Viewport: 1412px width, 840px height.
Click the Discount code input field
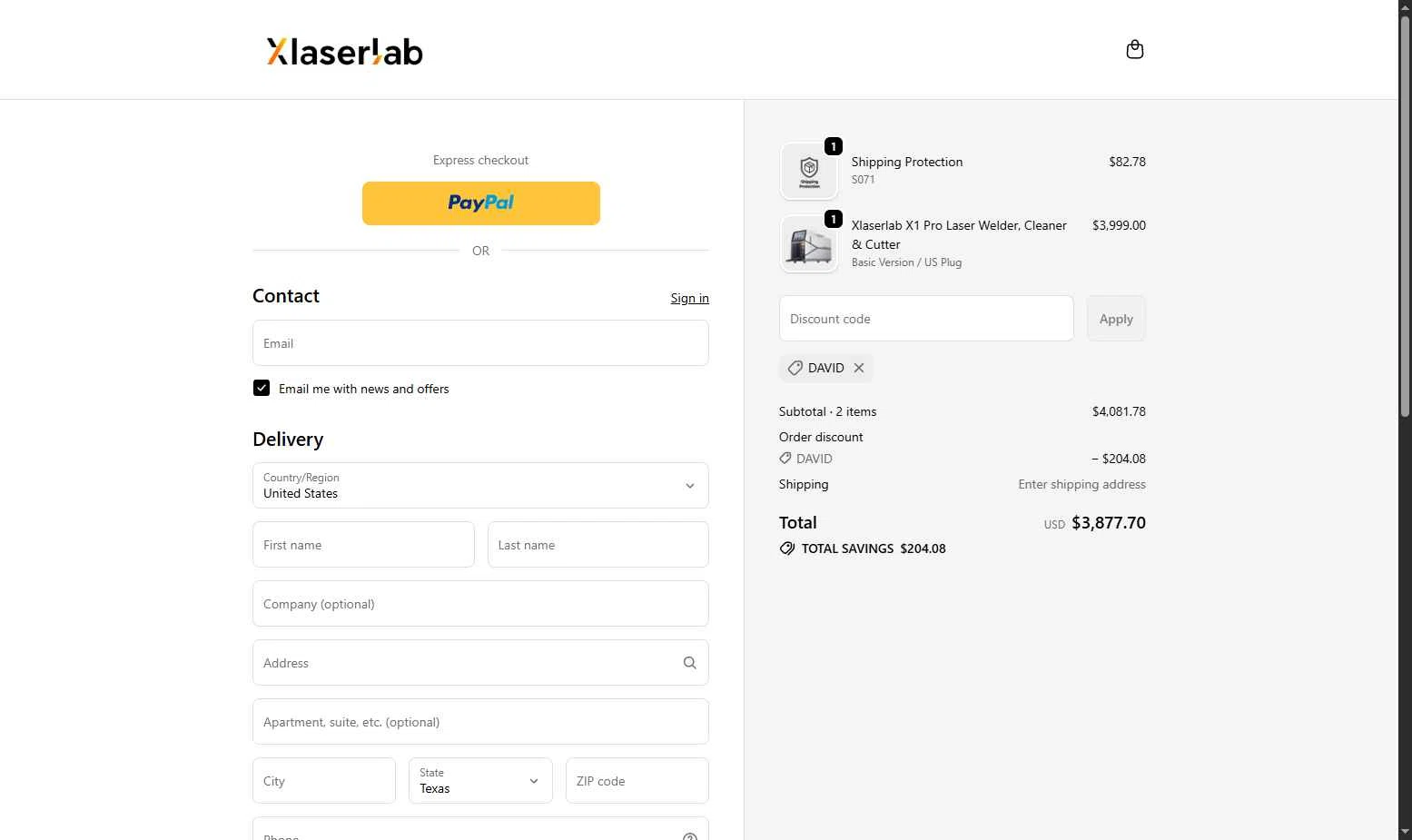click(926, 319)
